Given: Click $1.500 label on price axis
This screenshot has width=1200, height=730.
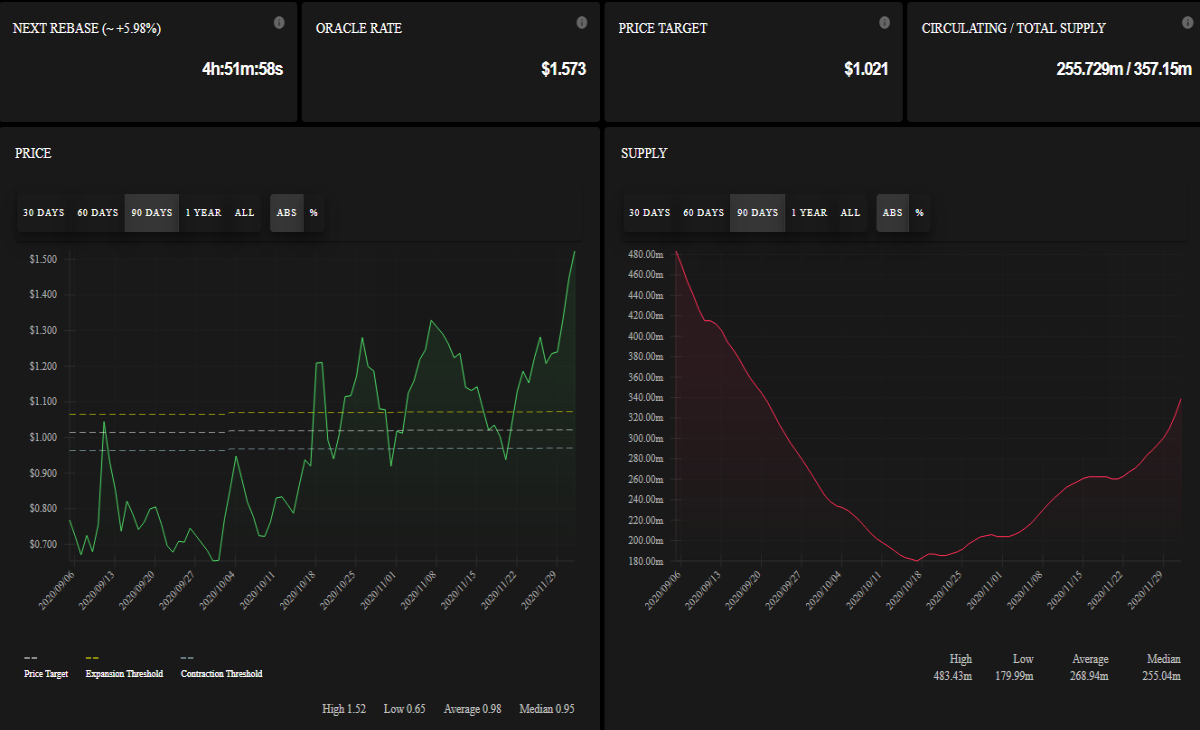Looking at the screenshot, I should coord(42,260).
